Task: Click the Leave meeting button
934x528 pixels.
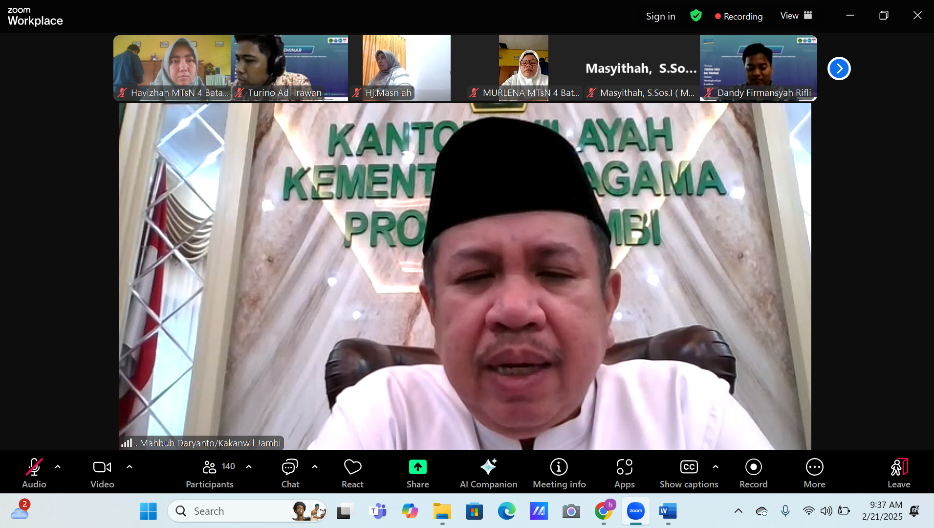Action: (899, 473)
